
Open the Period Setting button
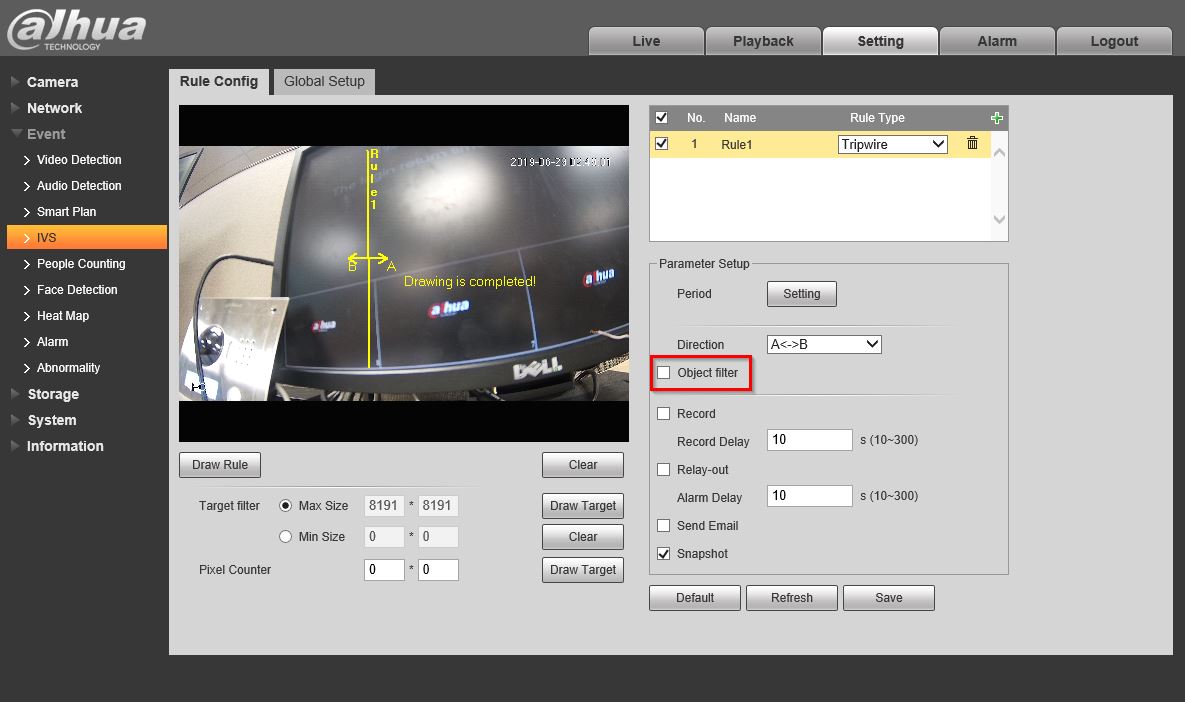click(x=801, y=294)
